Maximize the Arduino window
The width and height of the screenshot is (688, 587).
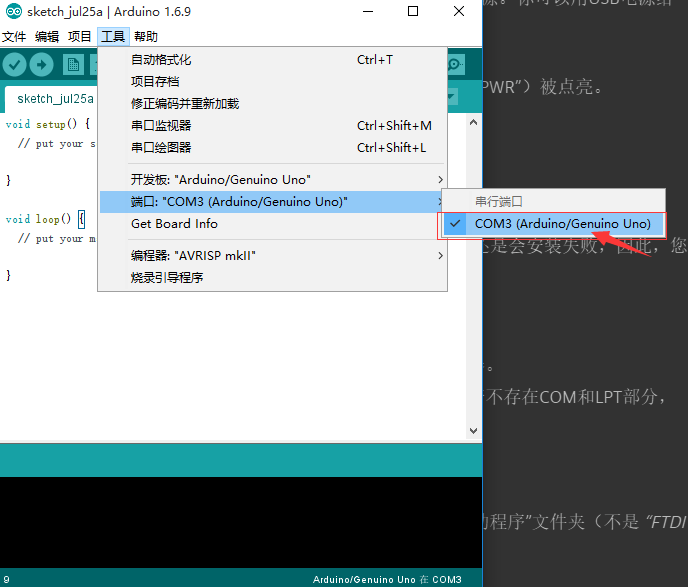click(413, 11)
